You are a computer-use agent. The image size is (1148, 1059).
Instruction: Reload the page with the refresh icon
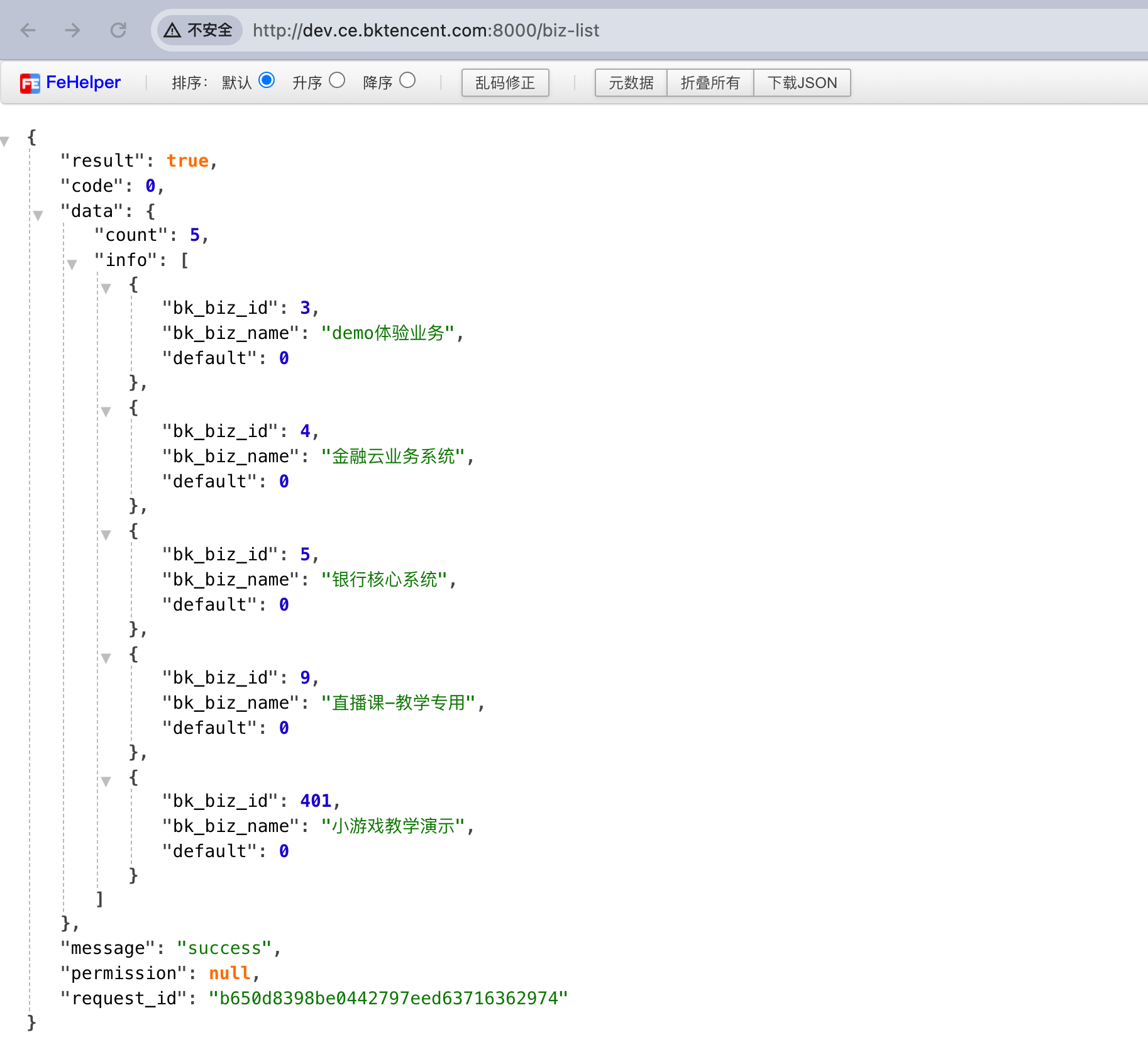[x=118, y=30]
